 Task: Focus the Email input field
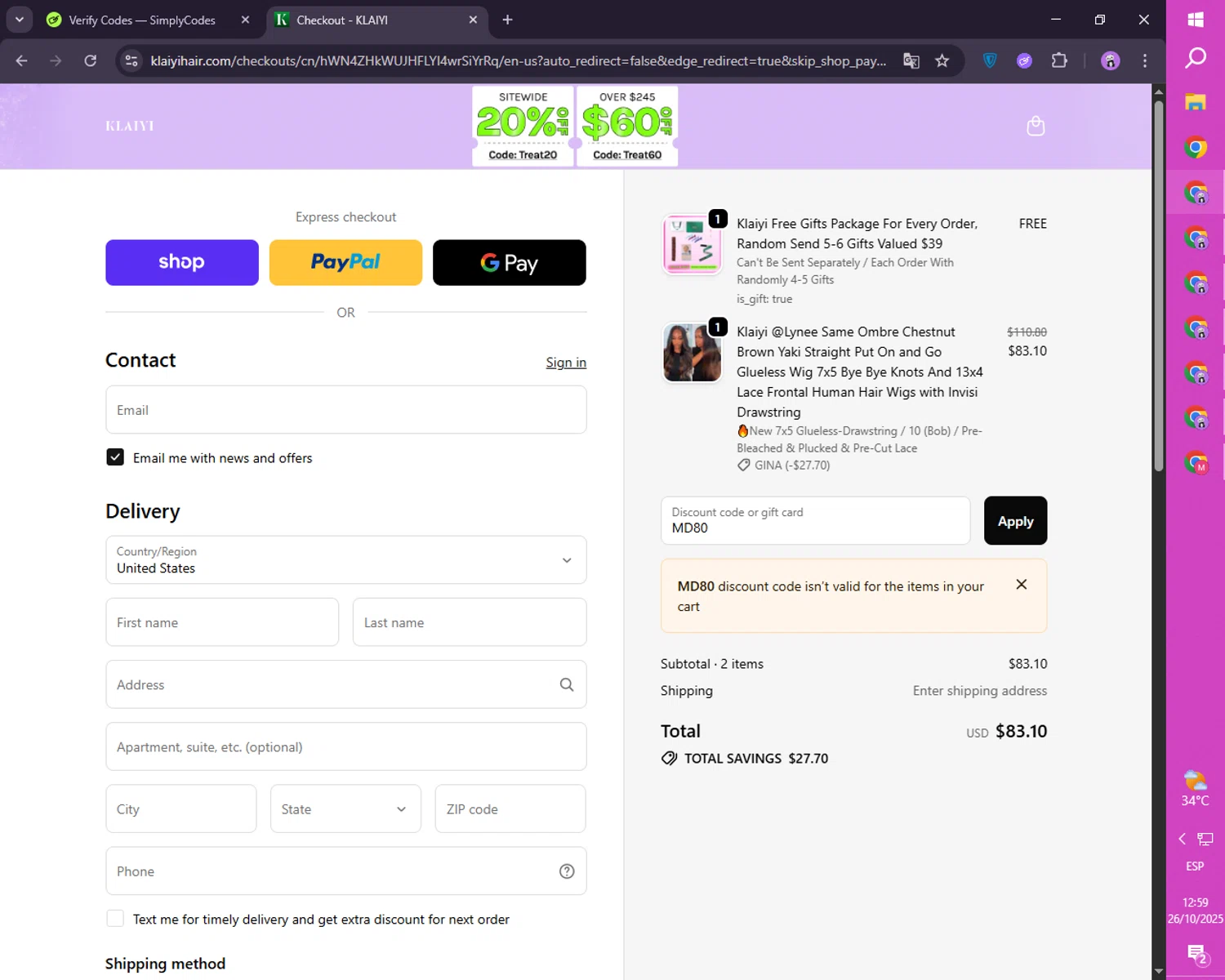point(346,410)
